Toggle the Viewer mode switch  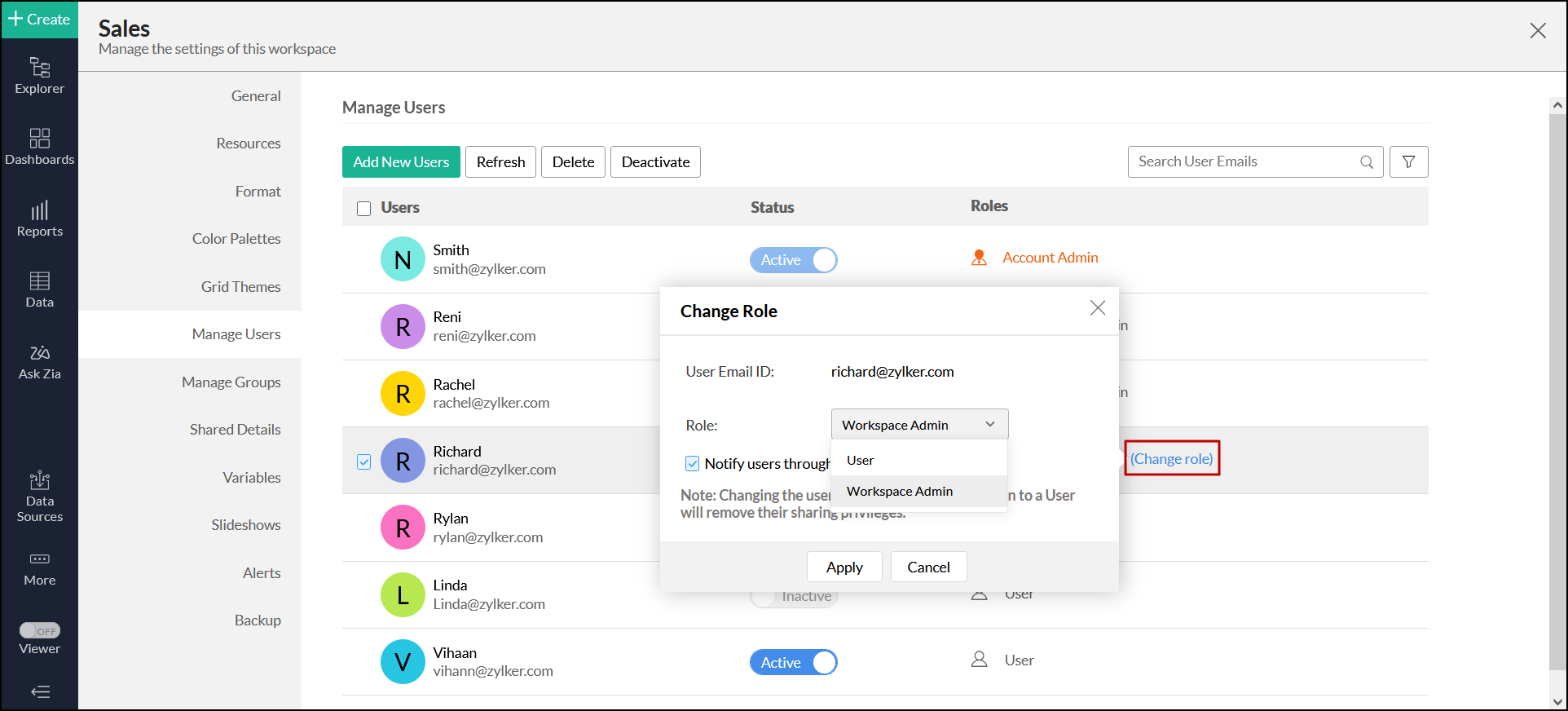(x=40, y=630)
